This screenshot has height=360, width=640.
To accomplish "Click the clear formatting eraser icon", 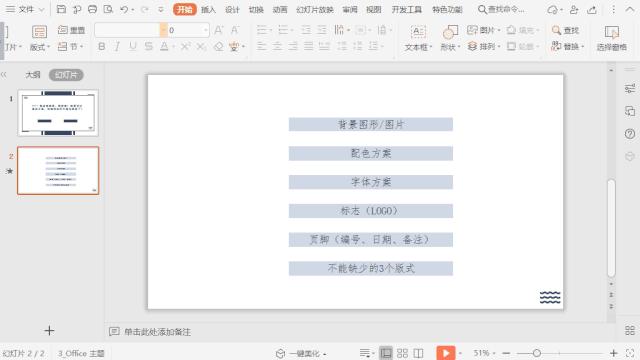I will (x=219, y=47).
